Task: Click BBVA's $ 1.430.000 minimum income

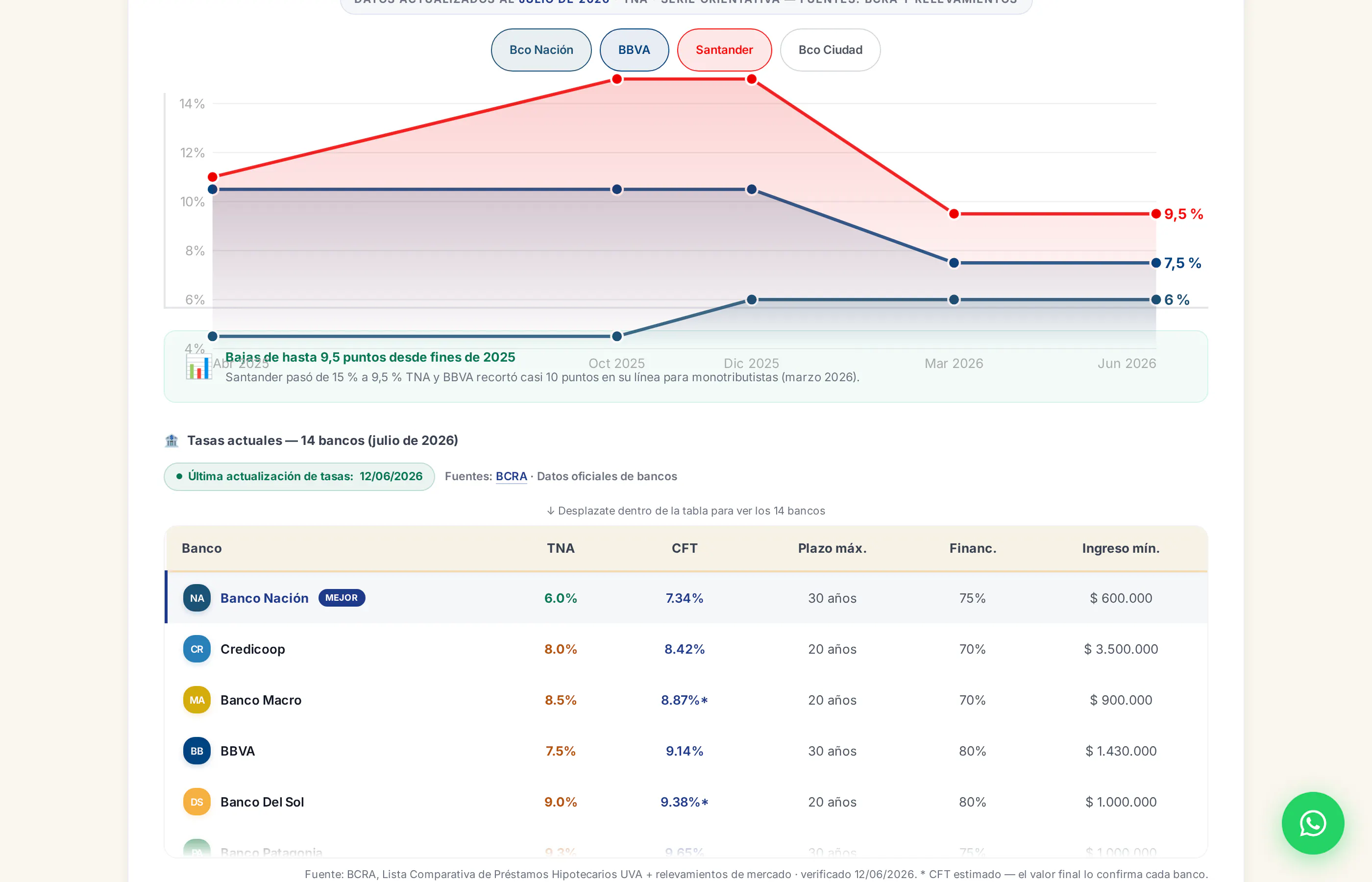Action: [x=1121, y=751]
